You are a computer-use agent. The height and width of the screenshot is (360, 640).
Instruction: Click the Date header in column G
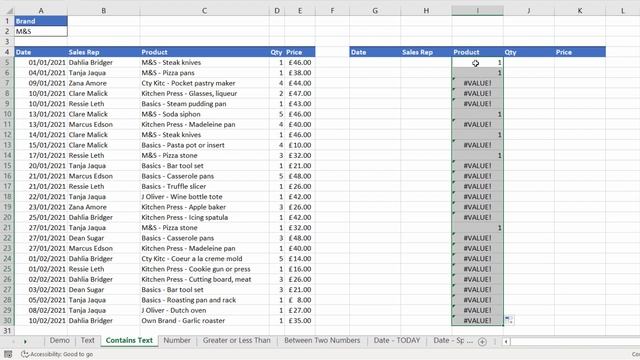click(x=375, y=52)
